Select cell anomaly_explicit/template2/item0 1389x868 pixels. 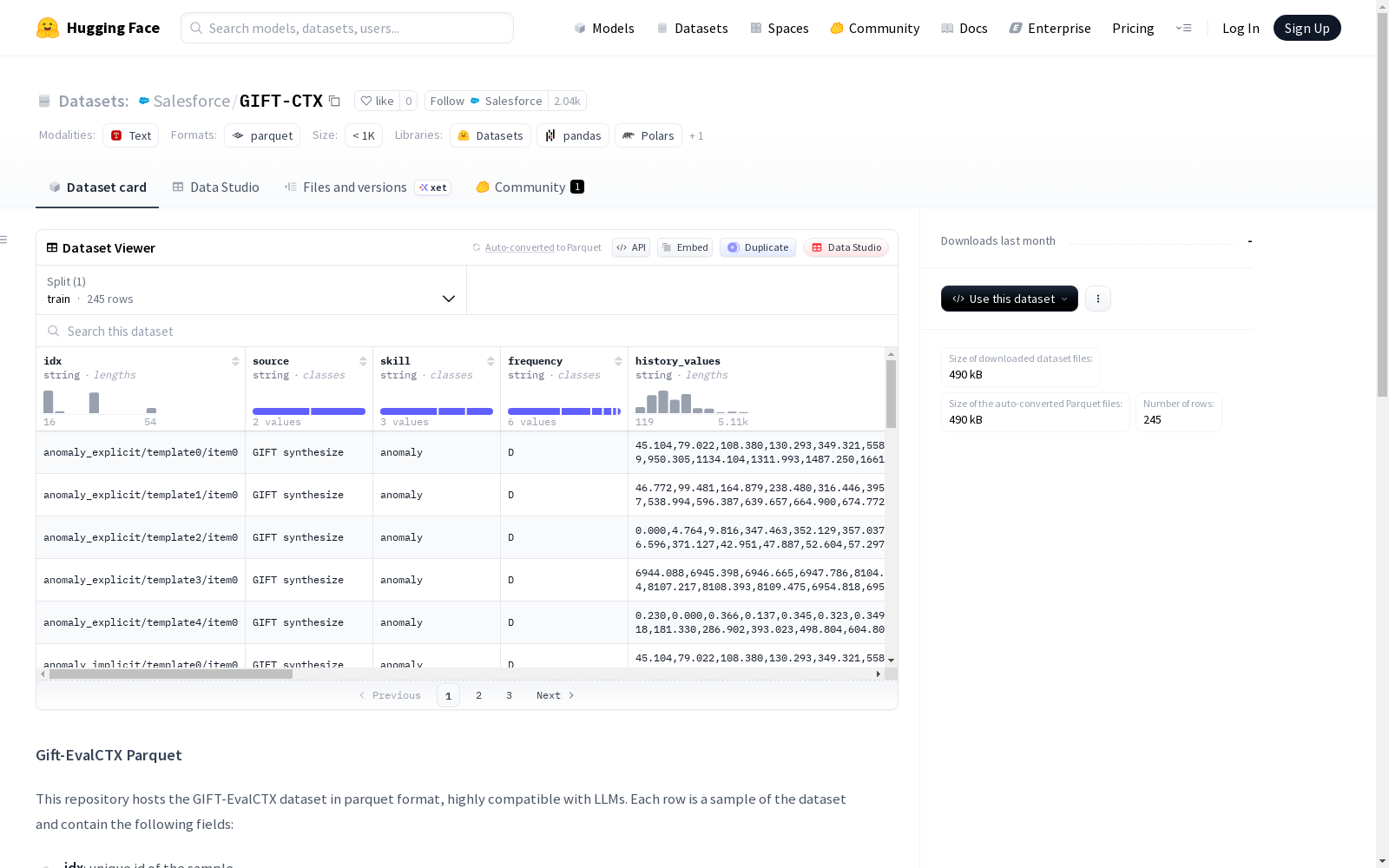point(141,537)
